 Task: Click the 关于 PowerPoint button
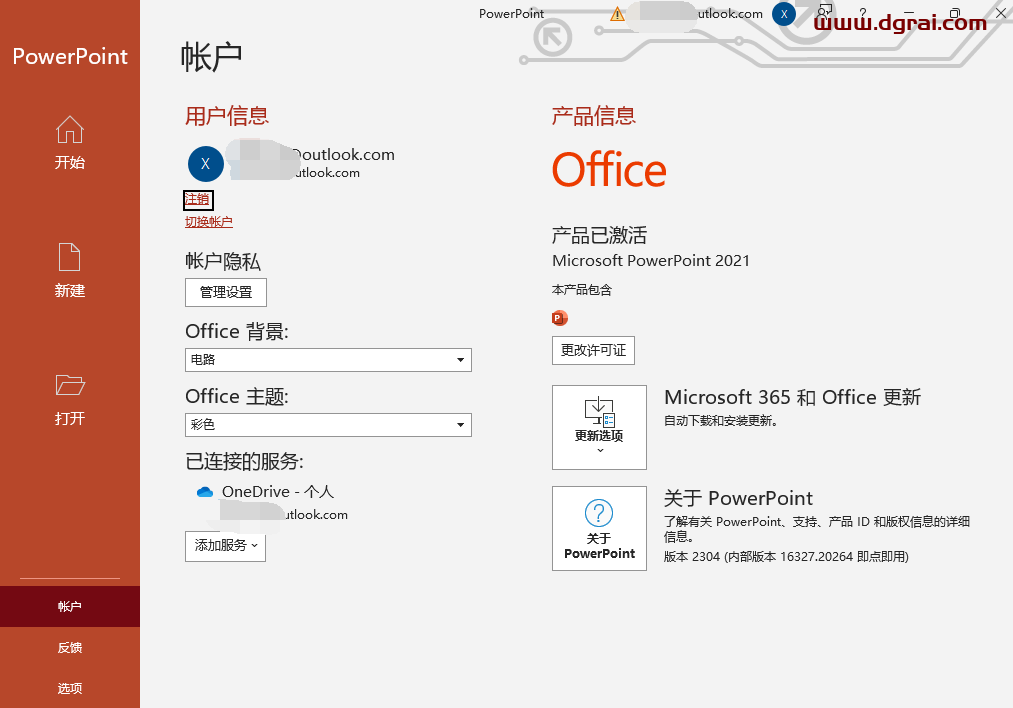[x=599, y=528]
